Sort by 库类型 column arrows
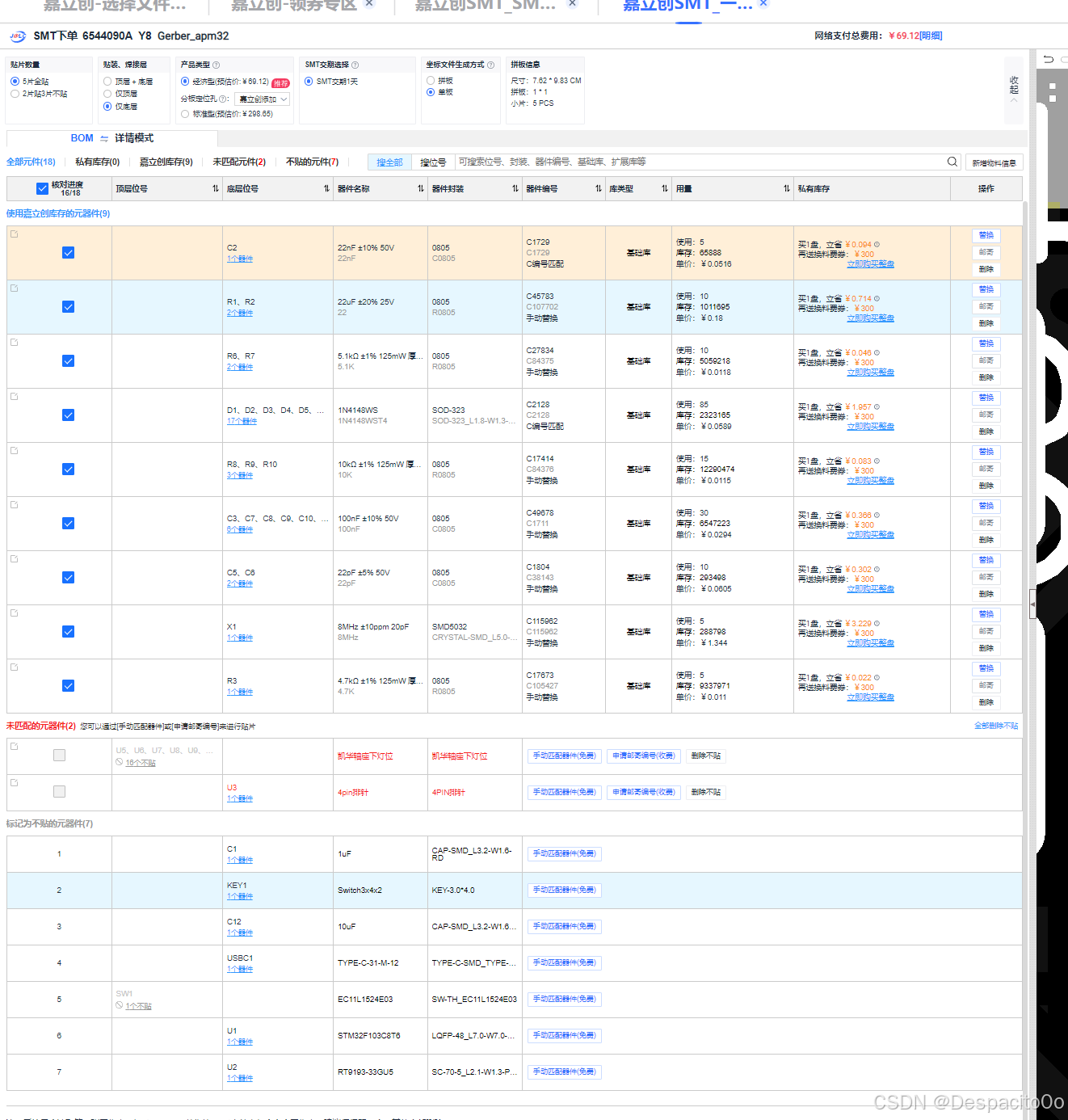Image resolution: width=1068 pixels, height=1120 pixels. [x=665, y=188]
